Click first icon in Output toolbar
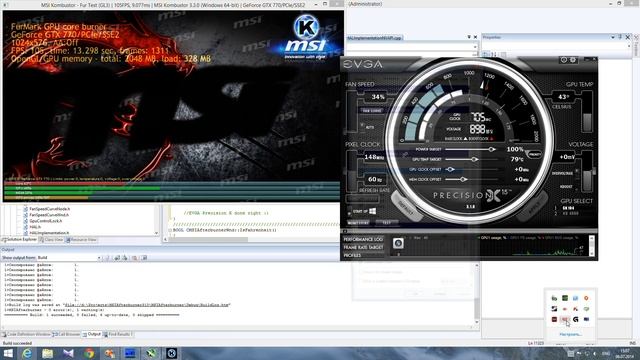Screen dimensions: 640x360 [108, 258]
